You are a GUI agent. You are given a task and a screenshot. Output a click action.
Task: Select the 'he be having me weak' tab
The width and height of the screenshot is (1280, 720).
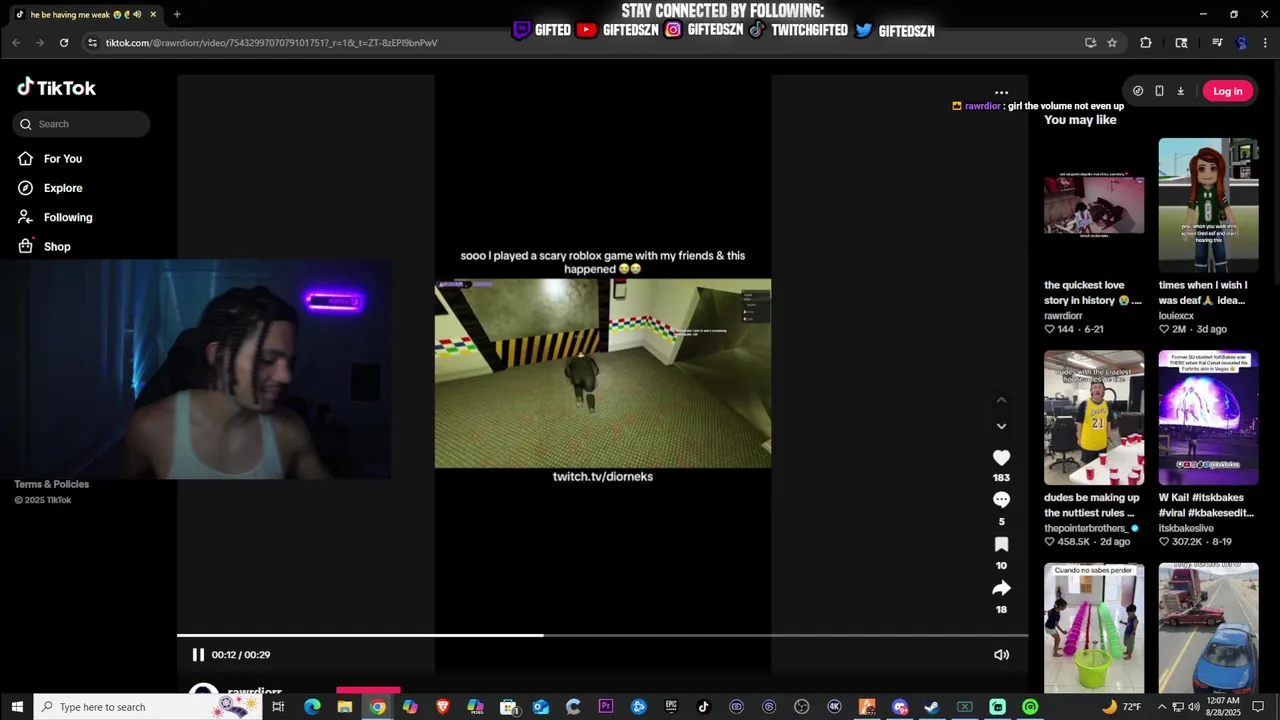[x=85, y=14]
